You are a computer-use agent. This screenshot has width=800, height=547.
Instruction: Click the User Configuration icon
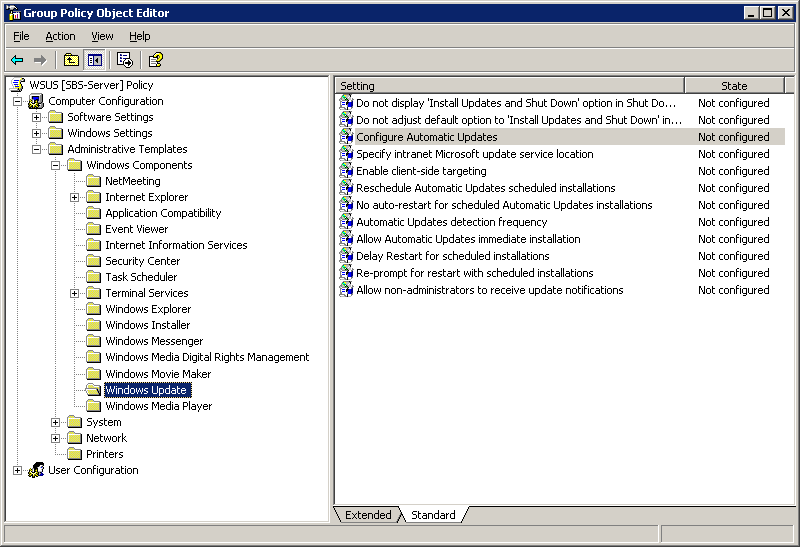36,470
